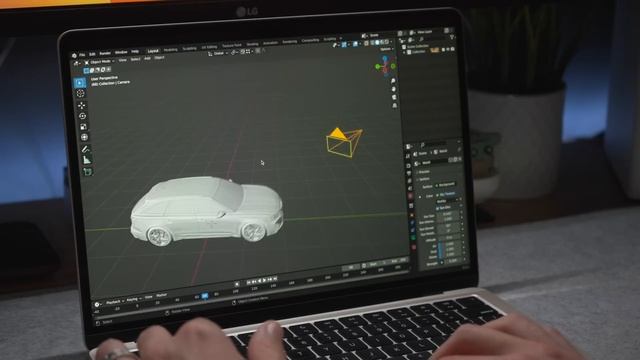Collapse Collection in outliner
640x360 pixels.
[x=404, y=53]
